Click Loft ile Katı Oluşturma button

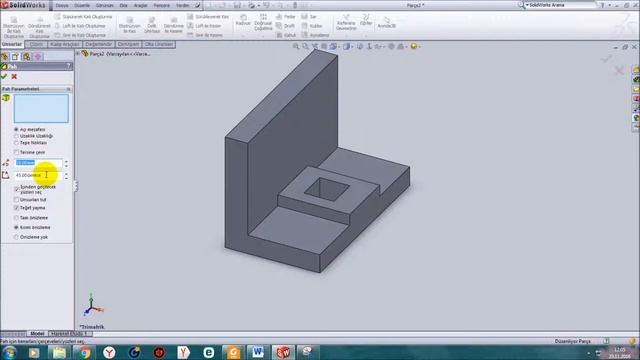80,26
